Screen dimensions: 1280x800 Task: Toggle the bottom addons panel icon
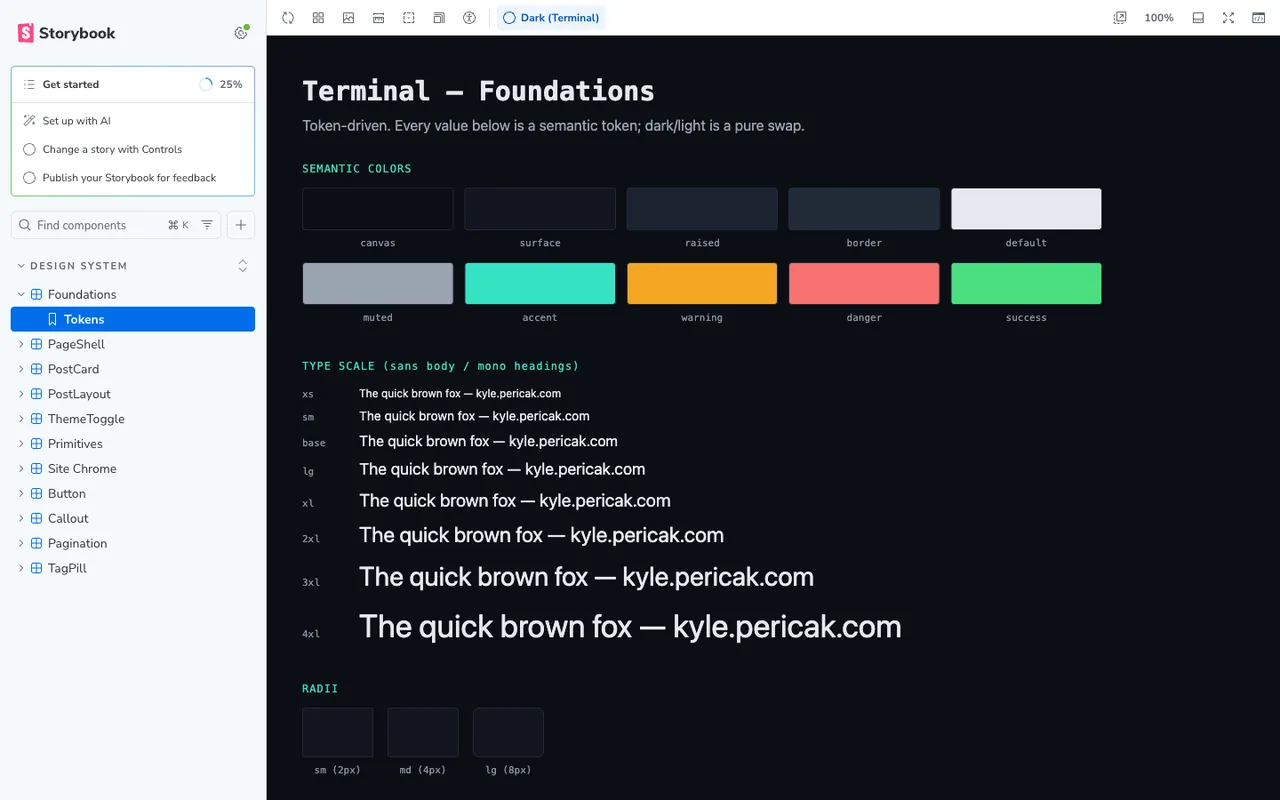(1198, 18)
